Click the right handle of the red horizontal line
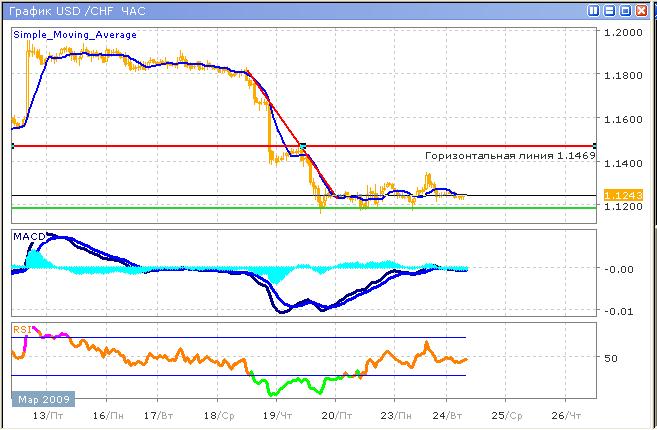The image size is (657, 430). 595,146
